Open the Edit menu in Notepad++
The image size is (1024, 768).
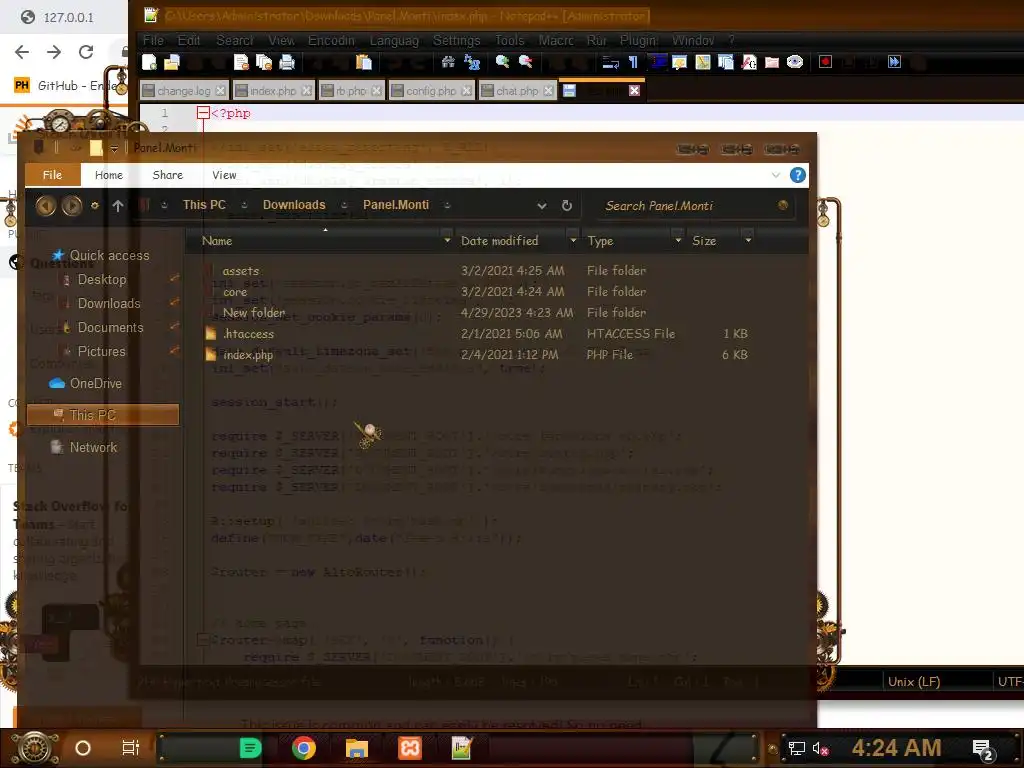pos(189,40)
